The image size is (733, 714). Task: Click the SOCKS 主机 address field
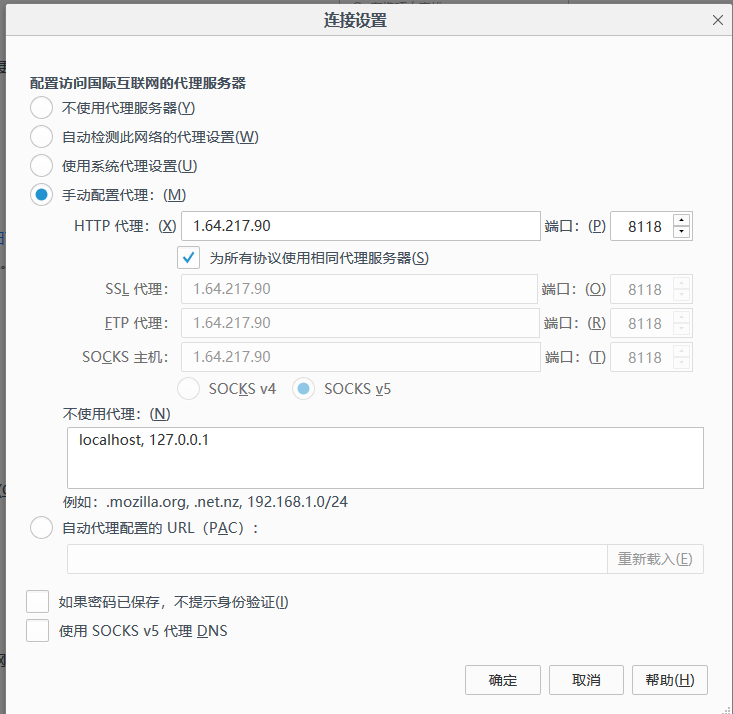coord(361,357)
